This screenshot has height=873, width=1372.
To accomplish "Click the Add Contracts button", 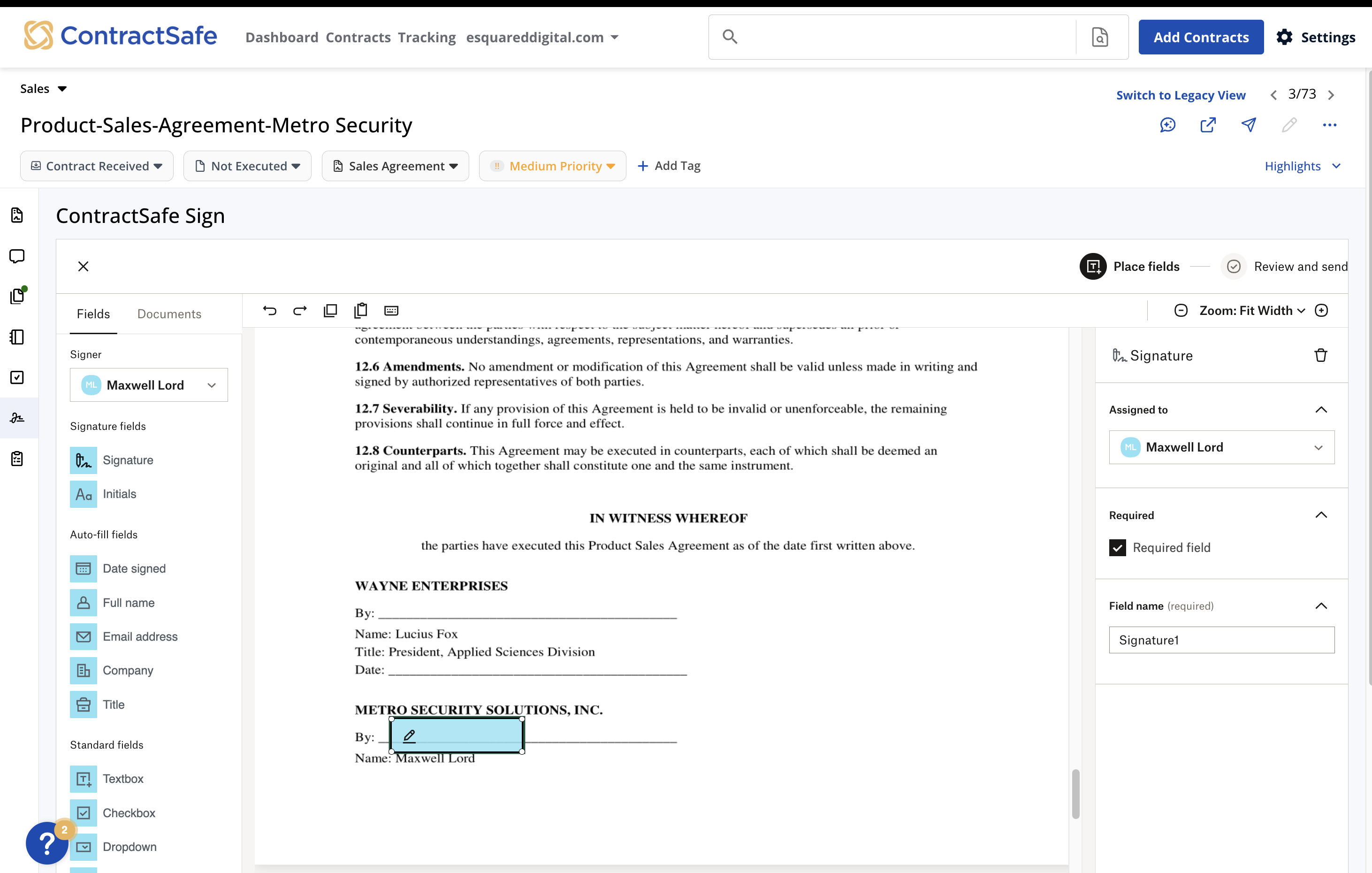I will point(1201,38).
